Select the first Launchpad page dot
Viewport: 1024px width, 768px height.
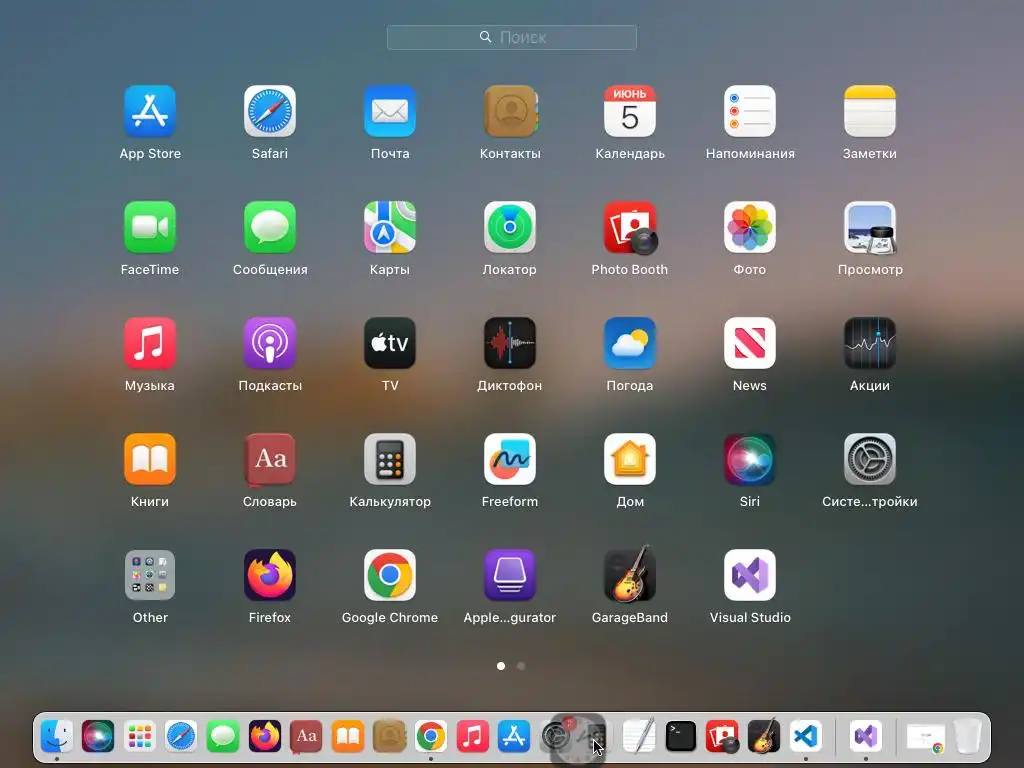coord(501,666)
